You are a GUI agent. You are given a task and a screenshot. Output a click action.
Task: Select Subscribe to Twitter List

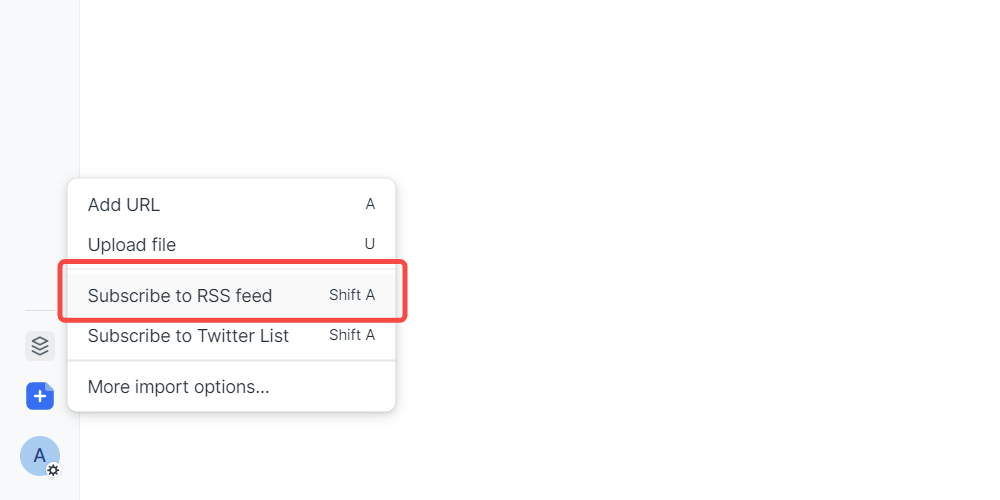tap(188, 336)
